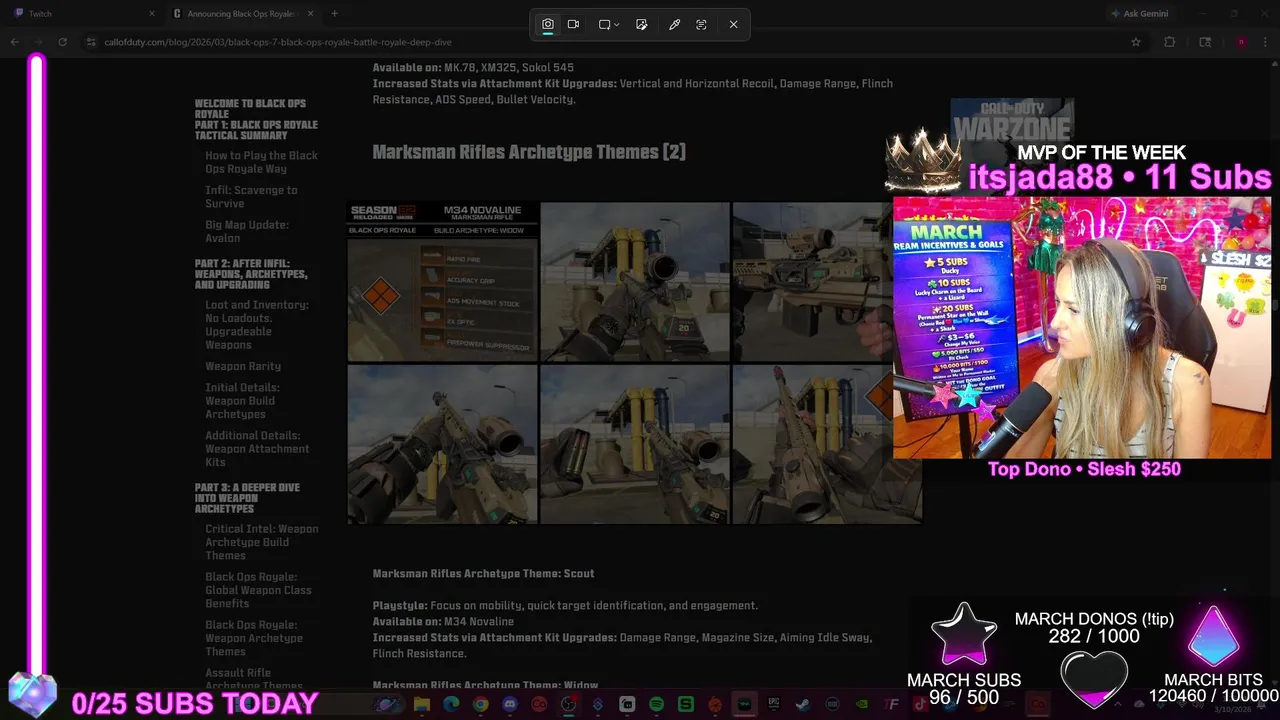Open bottom left rifle inspect image
The height and width of the screenshot is (720, 1280).
pos(442,444)
